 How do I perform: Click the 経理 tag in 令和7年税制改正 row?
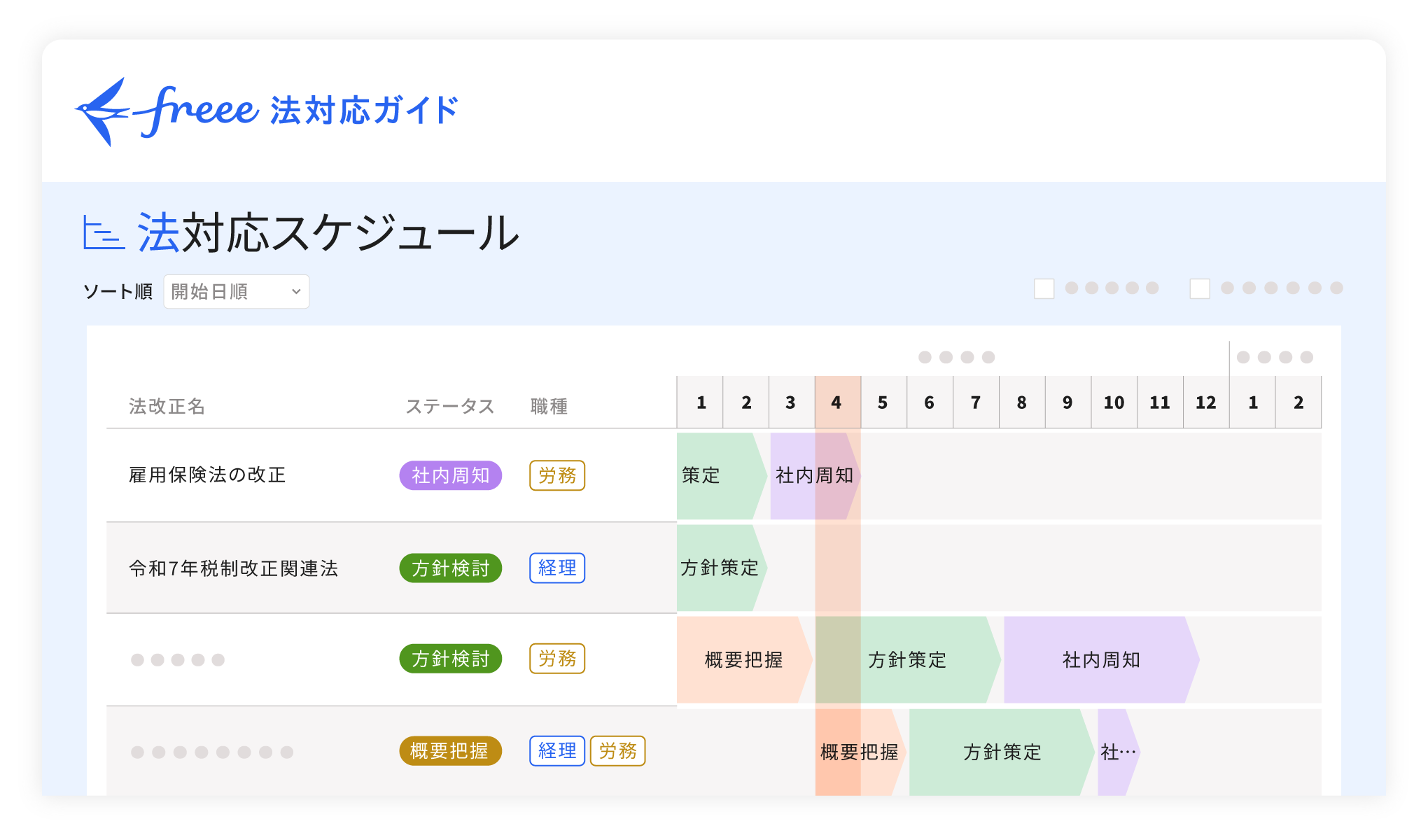pyautogui.click(x=556, y=568)
